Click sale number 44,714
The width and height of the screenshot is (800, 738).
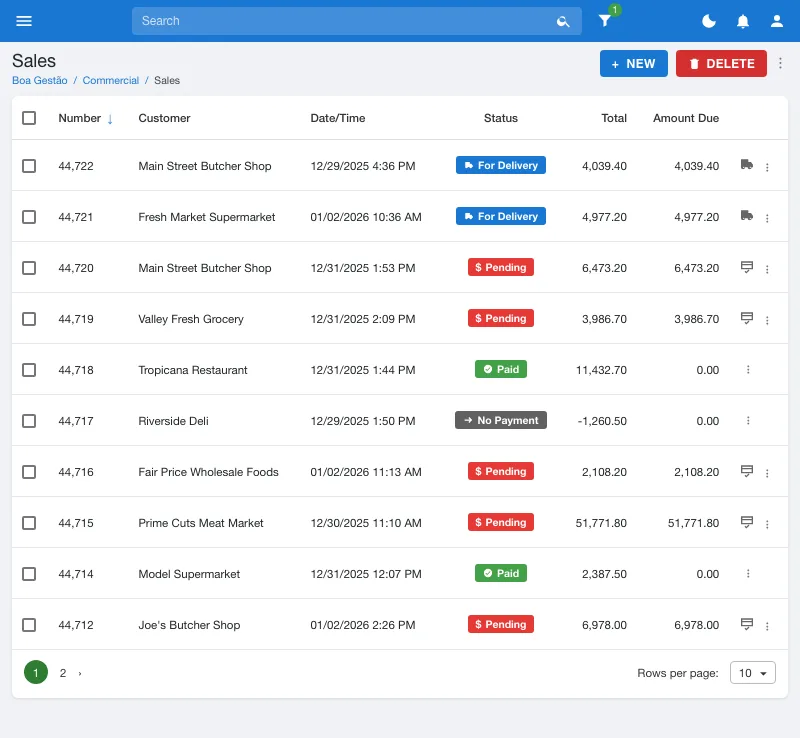(76, 574)
